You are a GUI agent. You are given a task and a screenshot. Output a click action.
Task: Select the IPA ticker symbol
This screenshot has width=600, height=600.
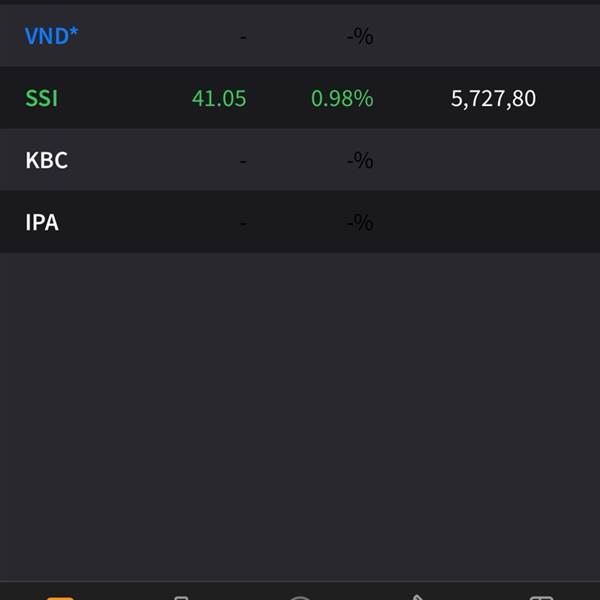pos(42,222)
